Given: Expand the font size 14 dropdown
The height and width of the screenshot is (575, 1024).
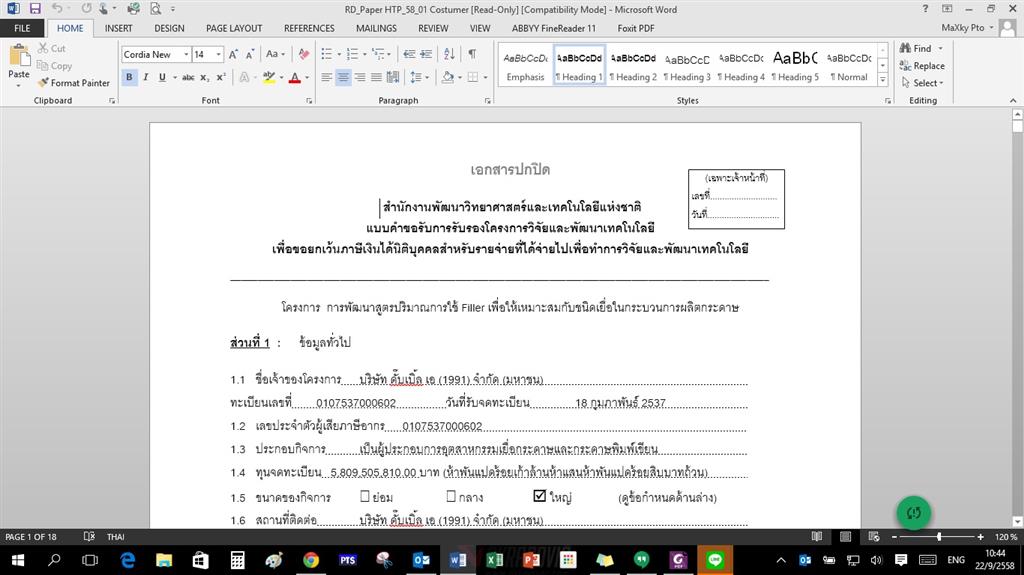Looking at the screenshot, I should pos(219,54).
